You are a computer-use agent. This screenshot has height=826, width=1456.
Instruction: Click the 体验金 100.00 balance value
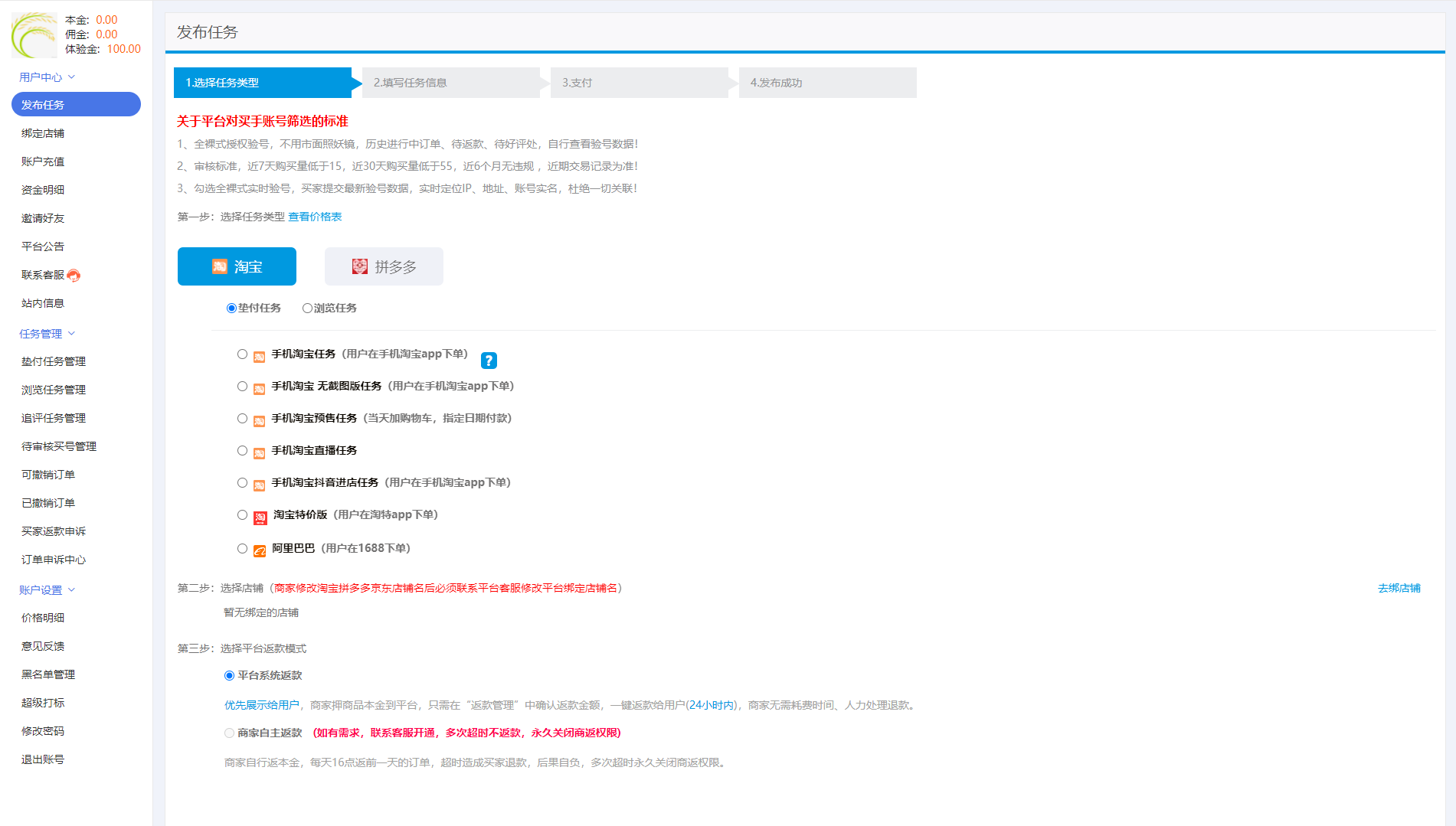124,49
